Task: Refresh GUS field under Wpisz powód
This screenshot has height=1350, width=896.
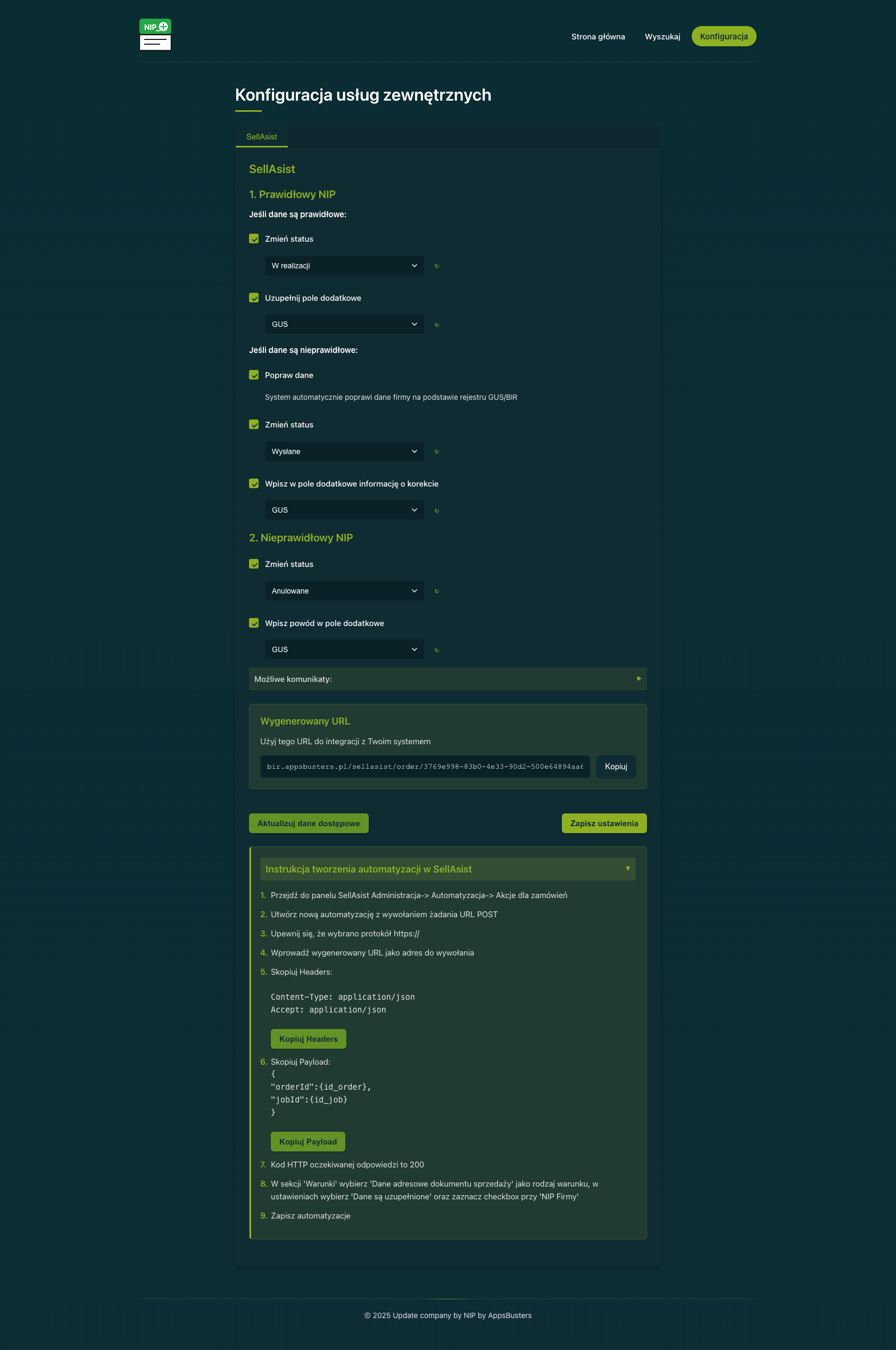Action: 437,650
